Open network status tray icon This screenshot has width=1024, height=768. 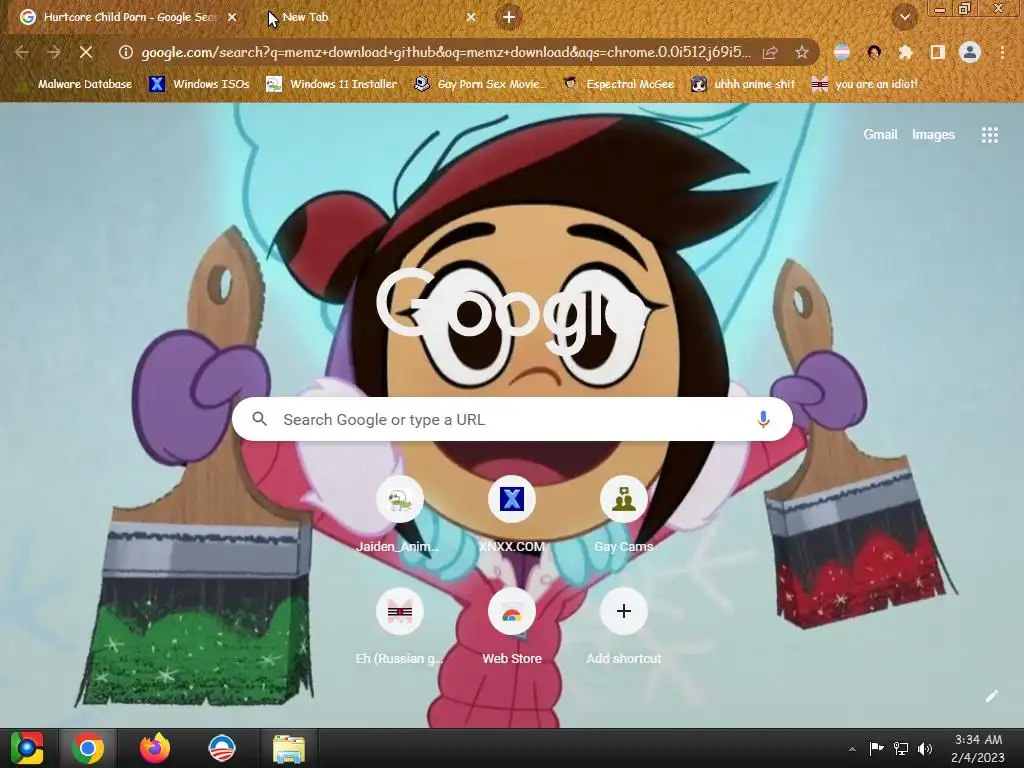901,748
